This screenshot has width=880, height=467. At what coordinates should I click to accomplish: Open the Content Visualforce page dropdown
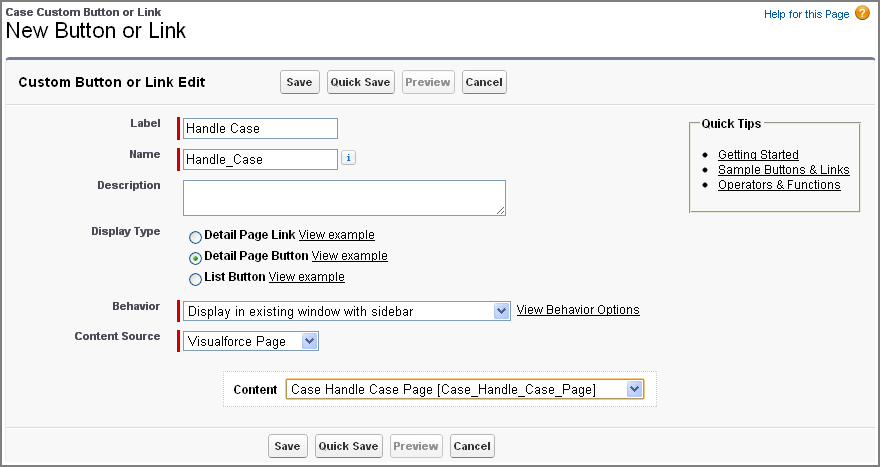click(x=465, y=389)
